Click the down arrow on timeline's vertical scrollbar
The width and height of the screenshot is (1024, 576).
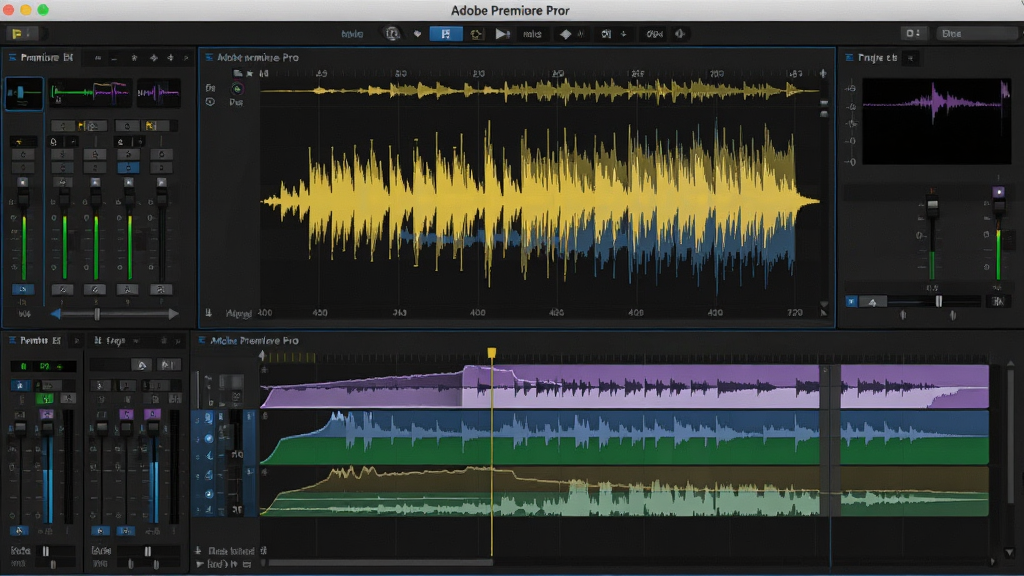[x=1010, y=552]
